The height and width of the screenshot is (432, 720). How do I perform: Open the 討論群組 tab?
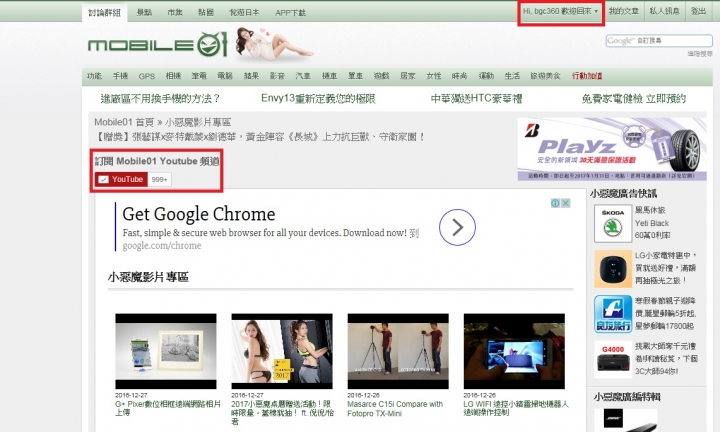(x=105, y=12)
